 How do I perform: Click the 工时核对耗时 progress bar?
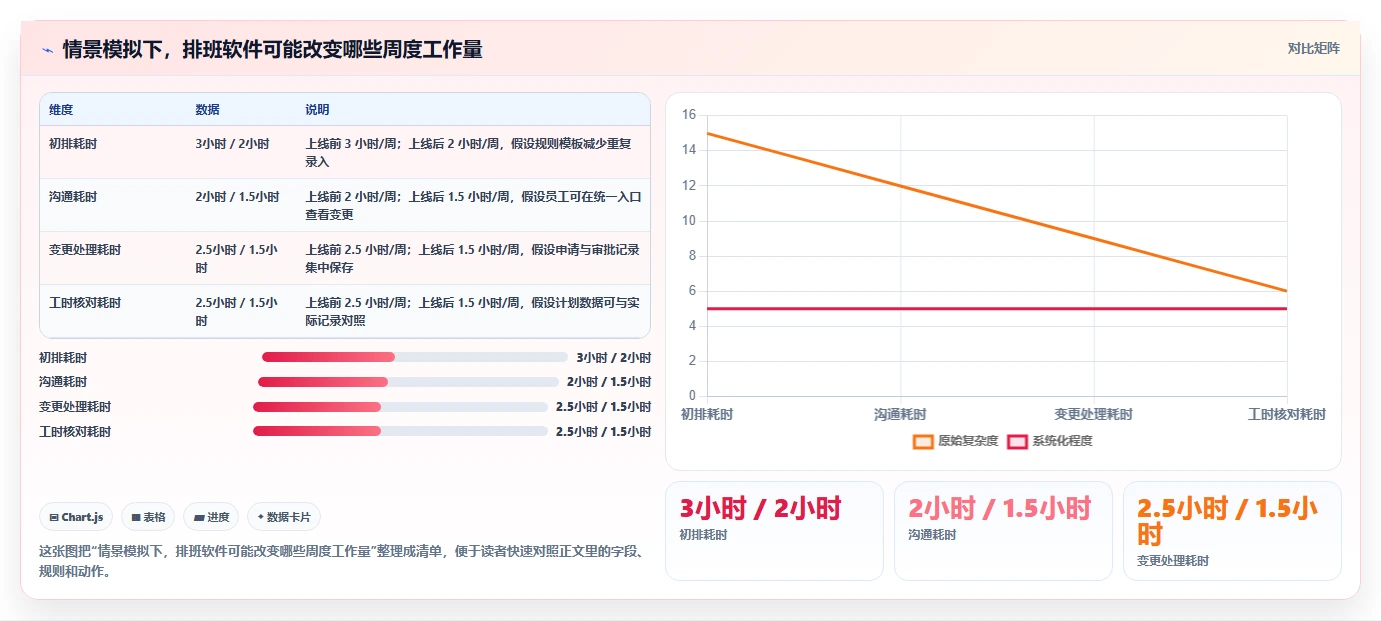pos(400,431)
